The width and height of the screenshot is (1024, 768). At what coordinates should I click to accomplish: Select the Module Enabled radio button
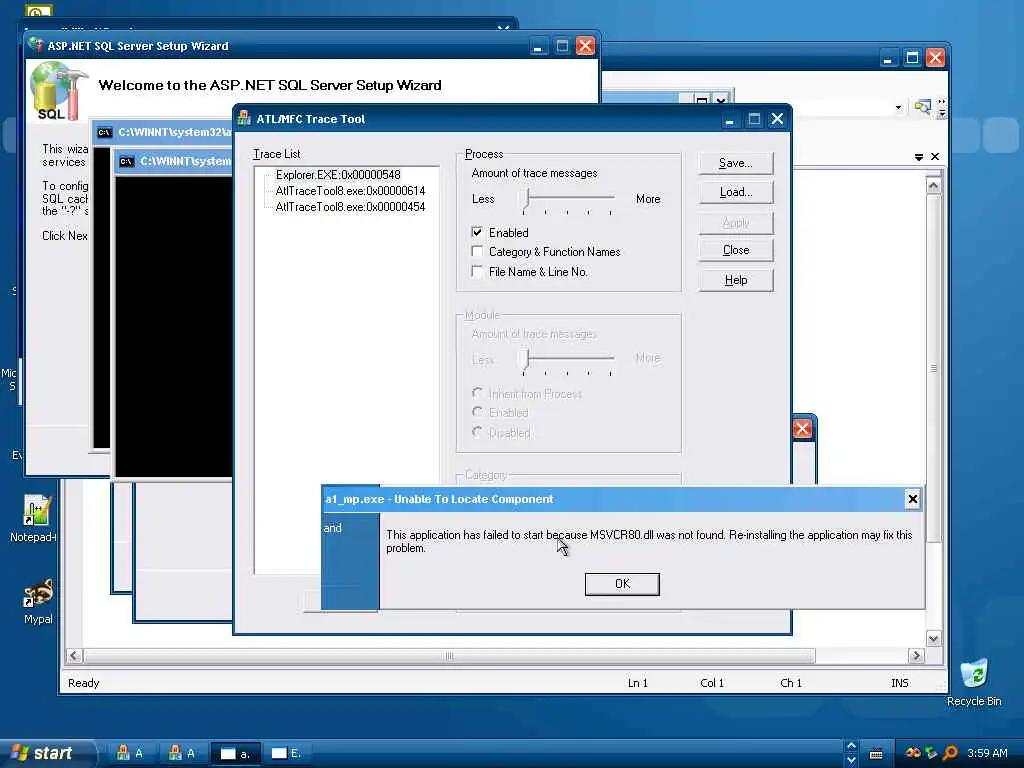pyautogui.click(x=477, y=412)
